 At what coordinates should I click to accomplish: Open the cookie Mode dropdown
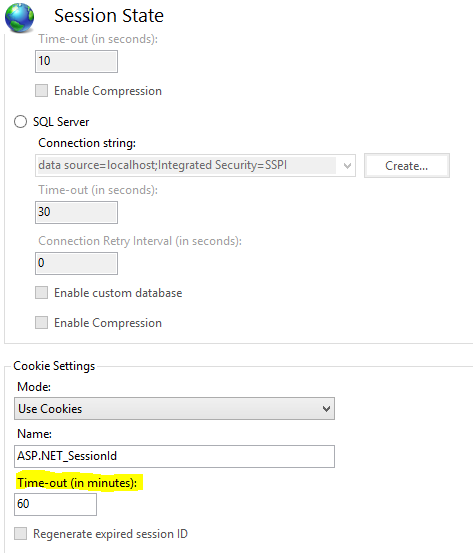point(174,408)
